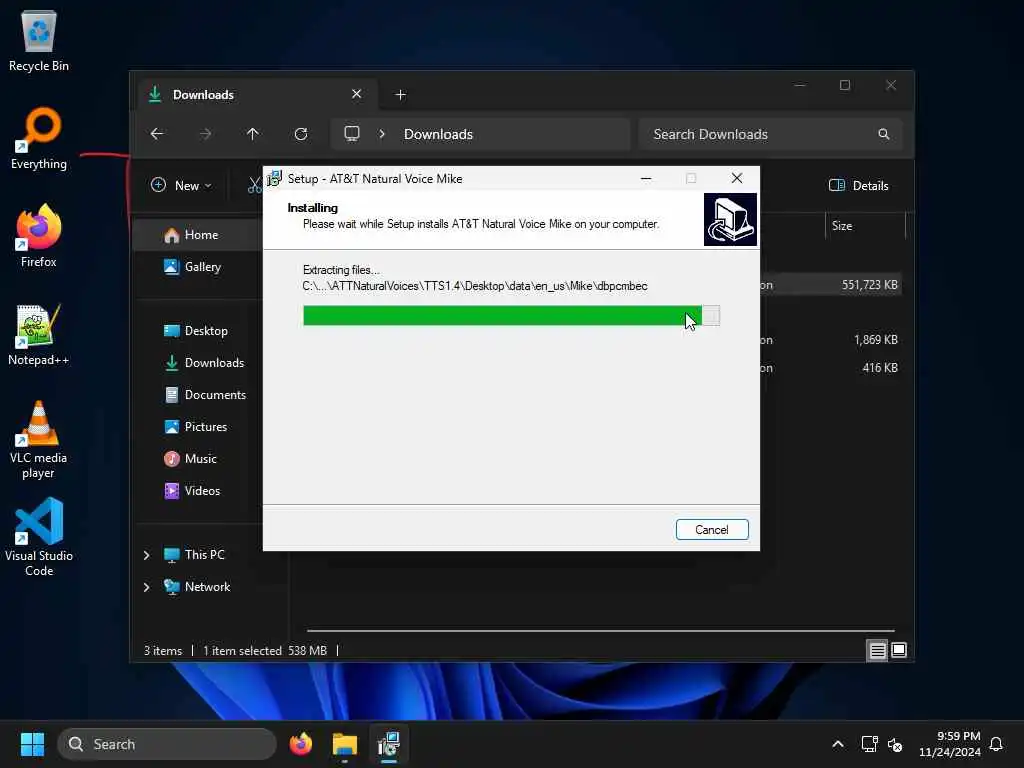Open File Explorer from the taskbar
This screenshot has height=768, width=1024.
tap(345, 744)
